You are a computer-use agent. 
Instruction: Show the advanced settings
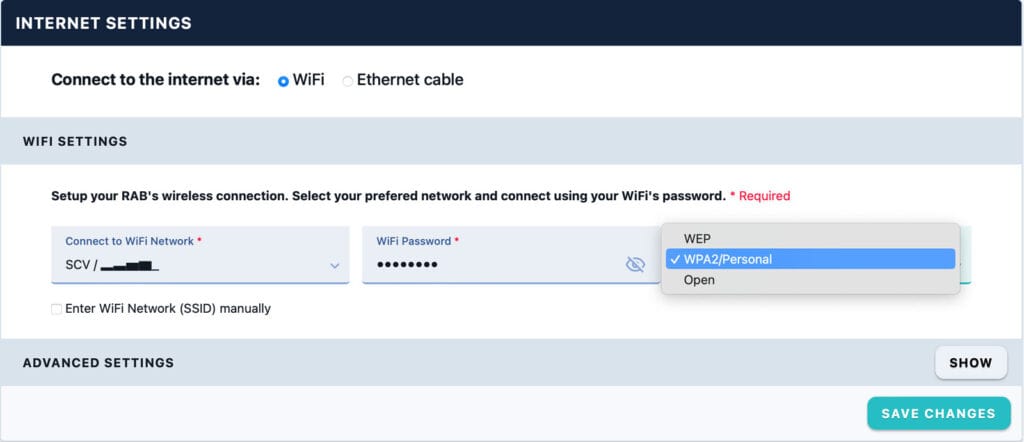[x=970, y=363]
